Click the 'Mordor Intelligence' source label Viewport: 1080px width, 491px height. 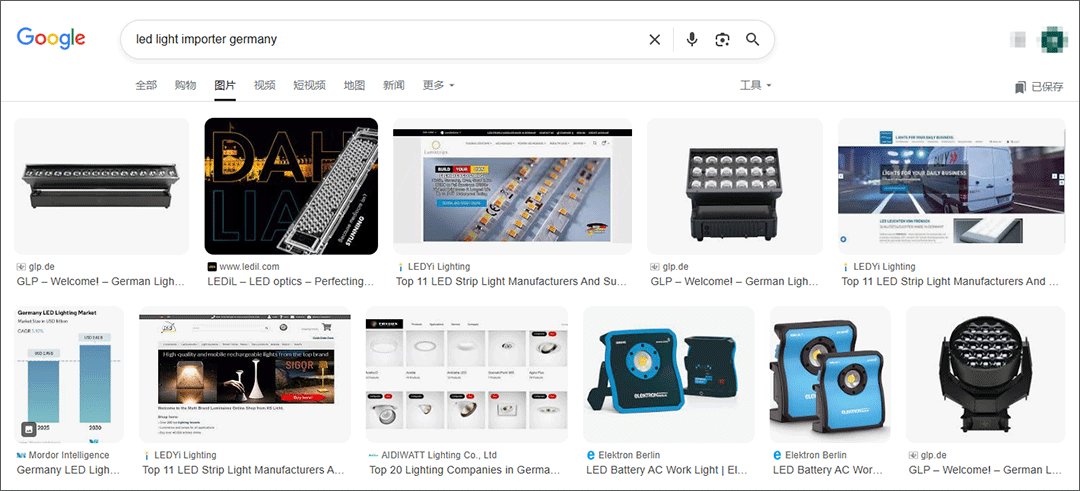tap(69, 455)
